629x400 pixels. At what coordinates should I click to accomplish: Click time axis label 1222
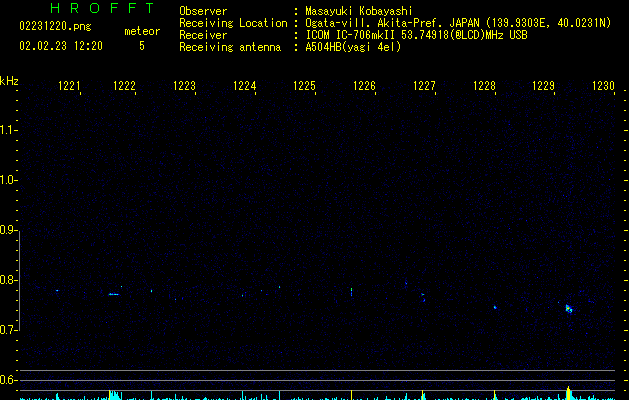[x=124, y=85]
